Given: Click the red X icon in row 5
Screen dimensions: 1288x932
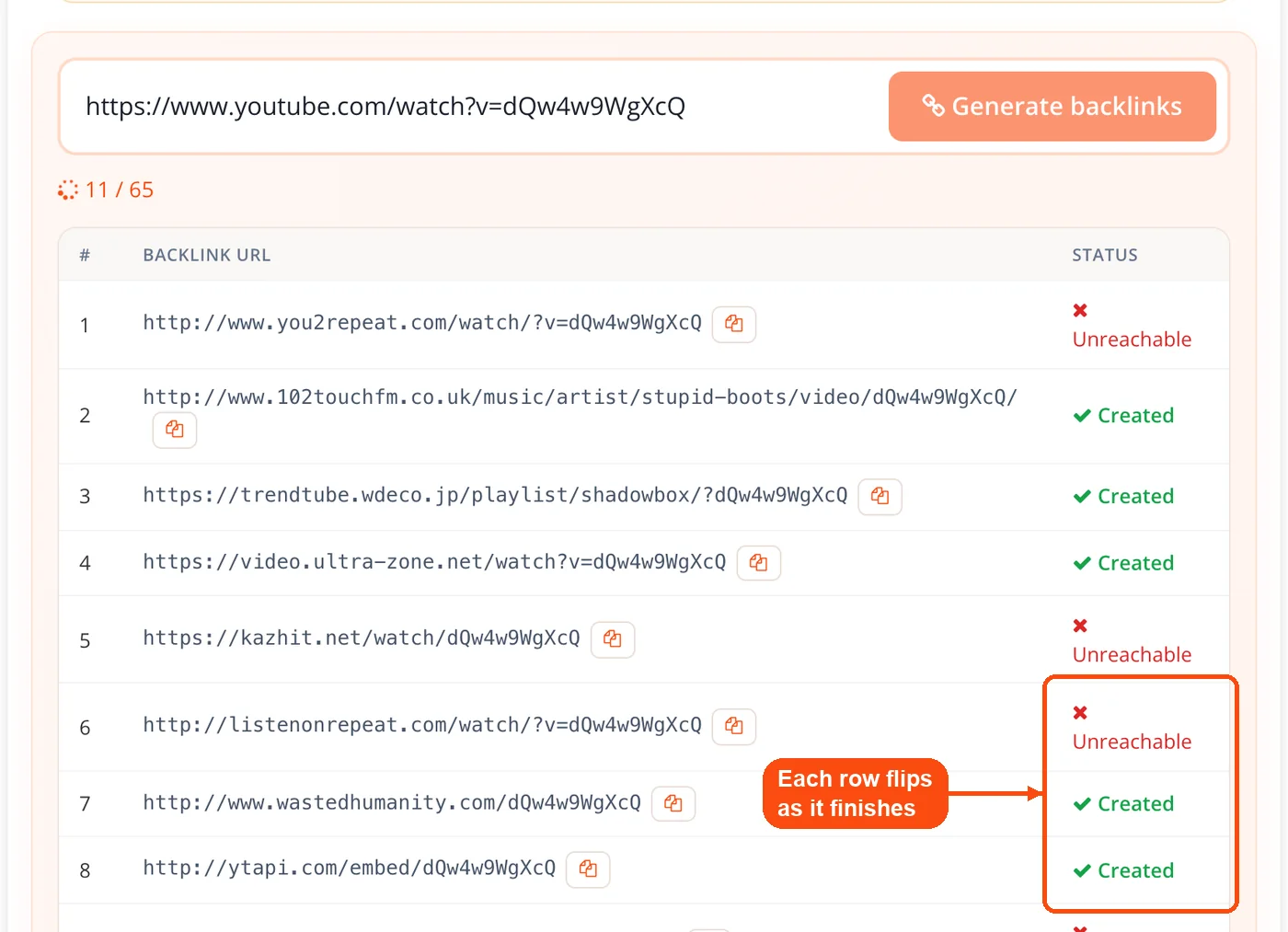Looking at the screenshot, I should coord(1081,626).
